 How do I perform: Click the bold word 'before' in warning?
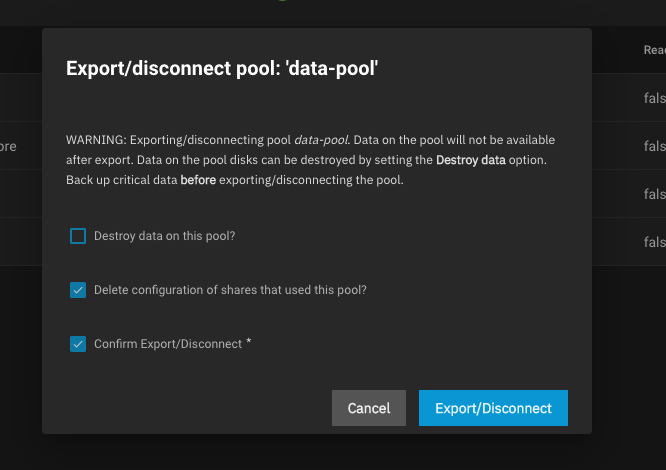(196, 180)
